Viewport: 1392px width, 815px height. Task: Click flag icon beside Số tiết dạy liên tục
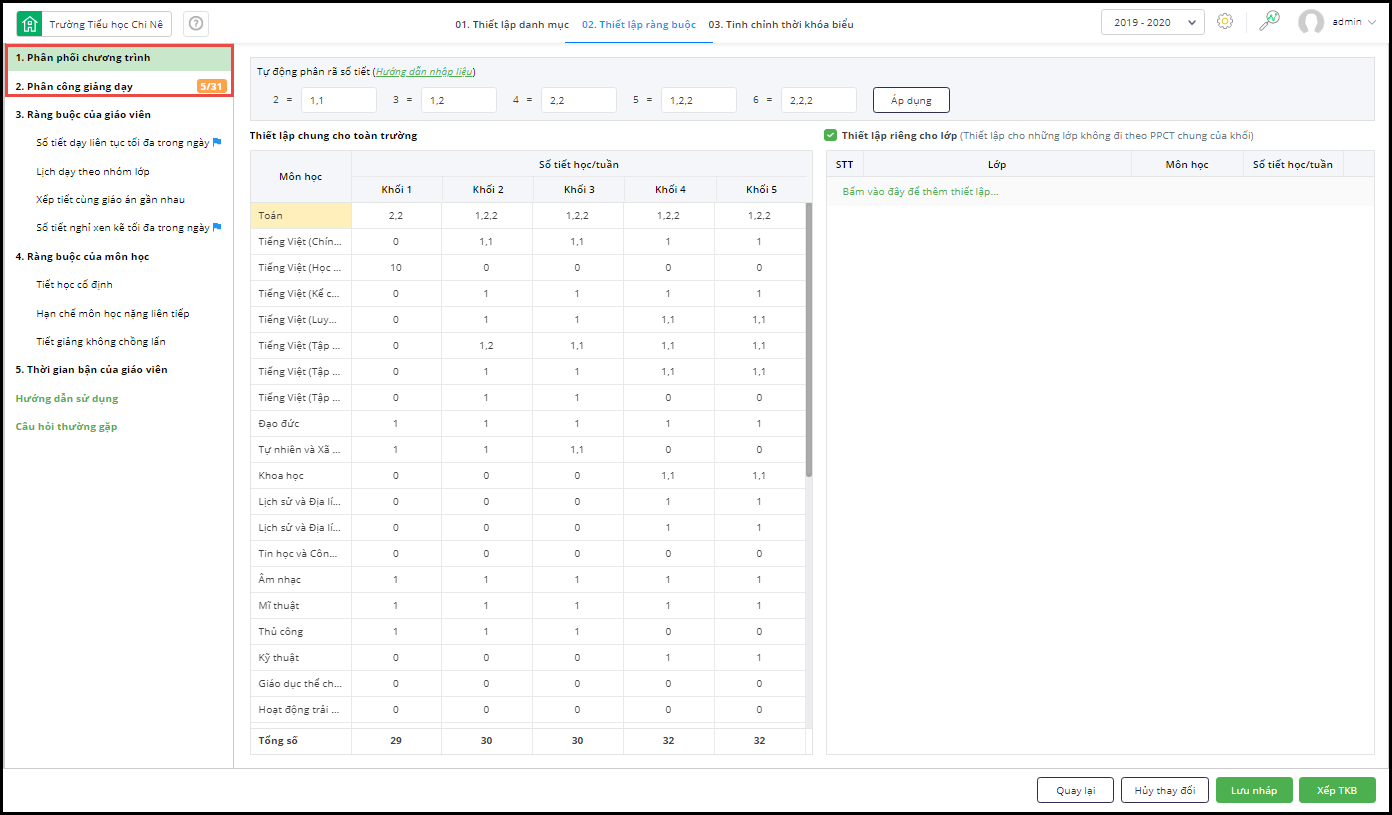coord(217,143)
